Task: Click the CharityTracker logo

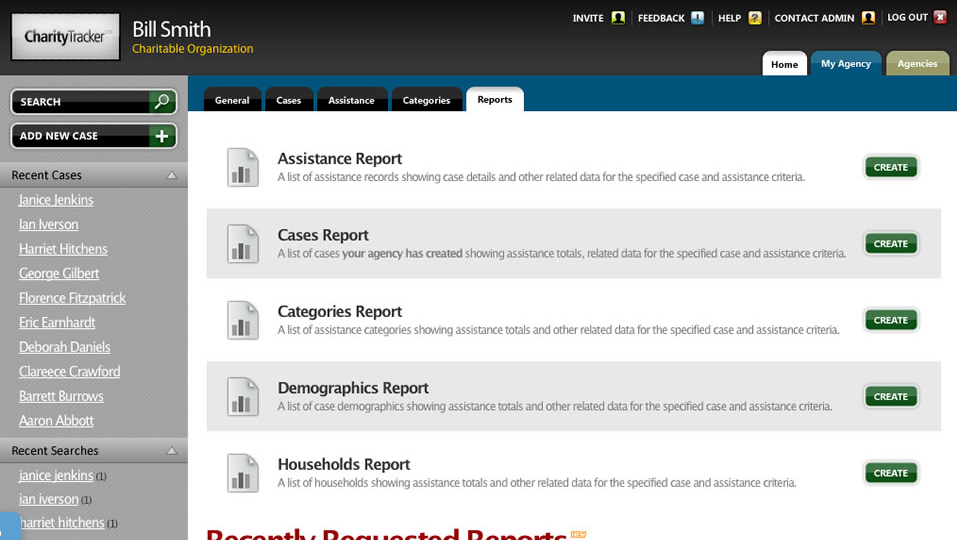Action: tap(65, 37)
